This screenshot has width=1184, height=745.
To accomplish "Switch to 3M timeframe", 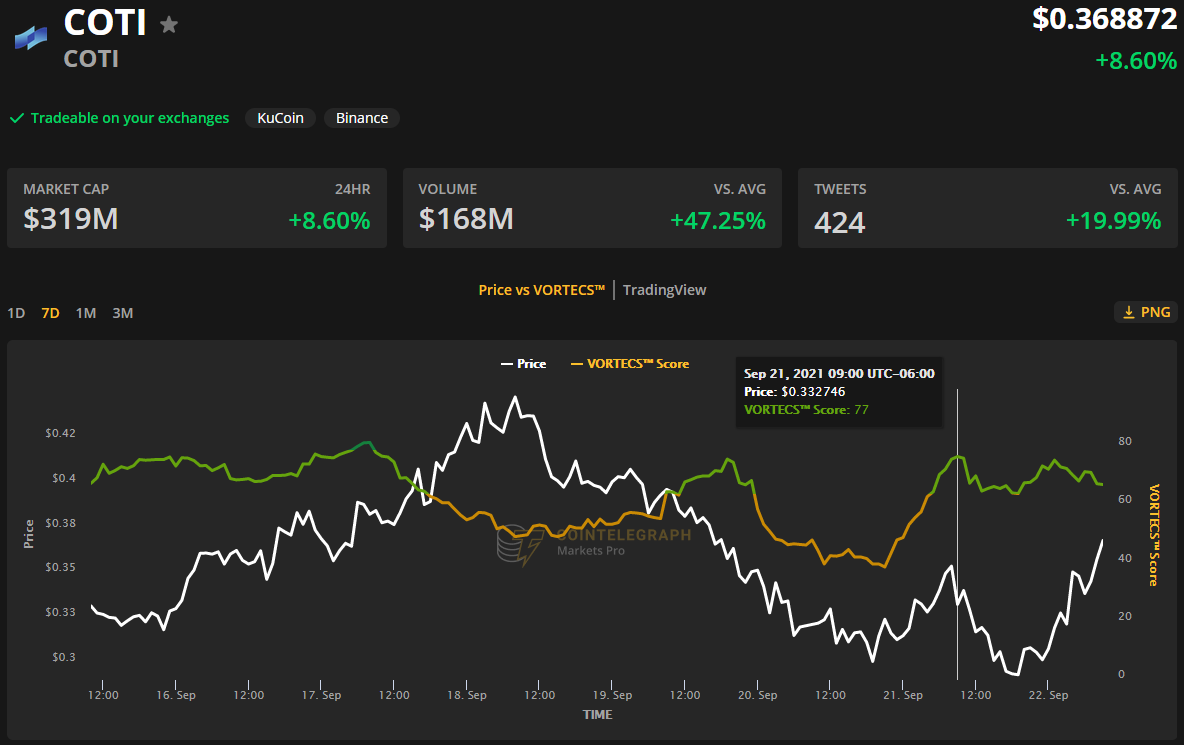I will [123, 313].
